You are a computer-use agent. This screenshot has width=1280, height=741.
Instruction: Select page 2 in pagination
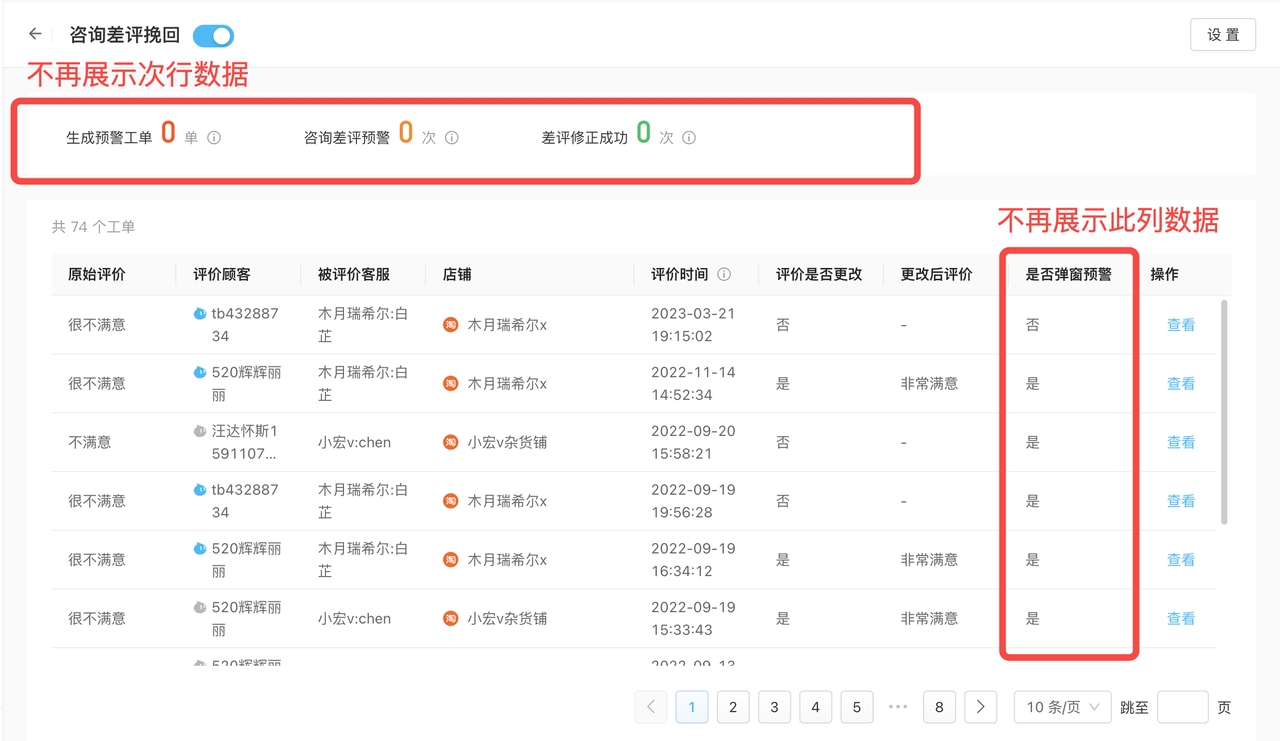733,707
